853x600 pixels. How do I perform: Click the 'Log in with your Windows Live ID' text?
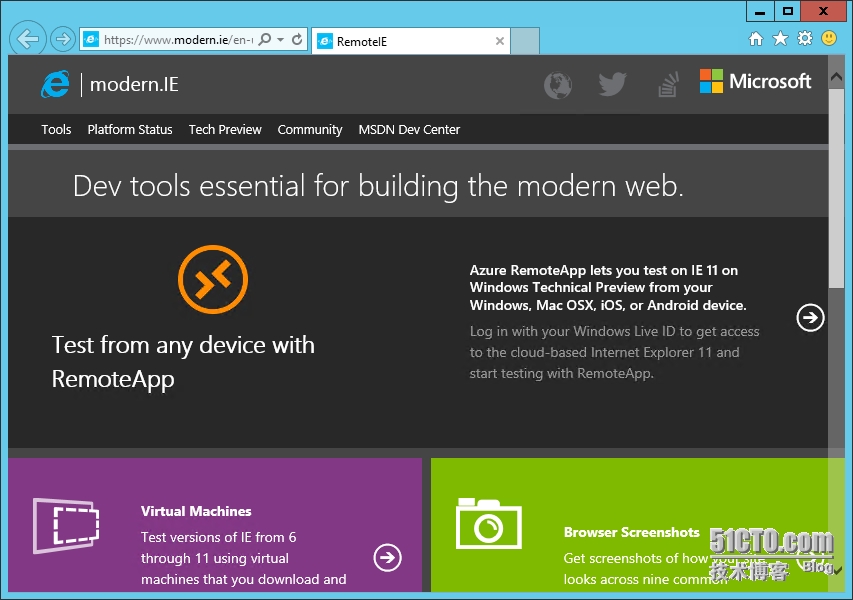pos(614,352)
